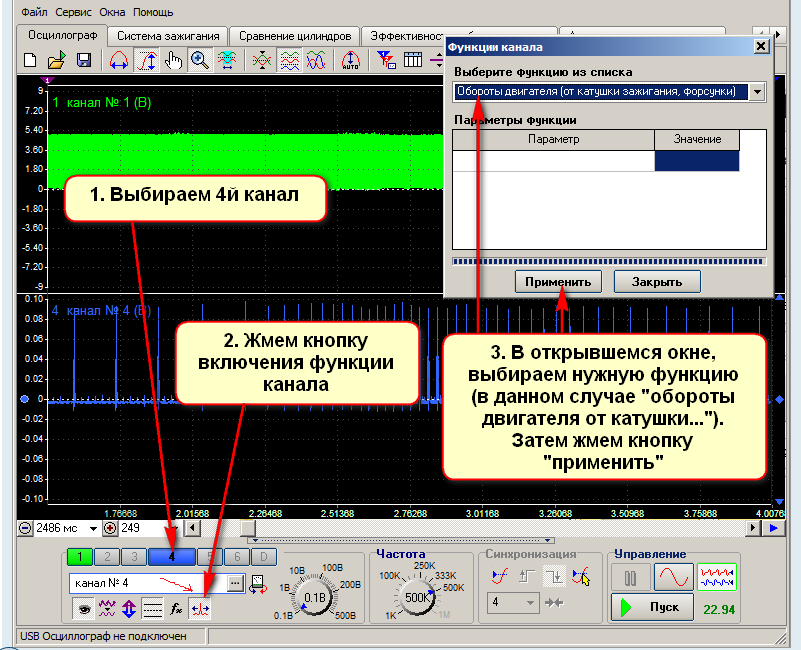The image size is (801, 650).
Task: Toggle channel 4 visibility eye
Action: click(84, 608)
